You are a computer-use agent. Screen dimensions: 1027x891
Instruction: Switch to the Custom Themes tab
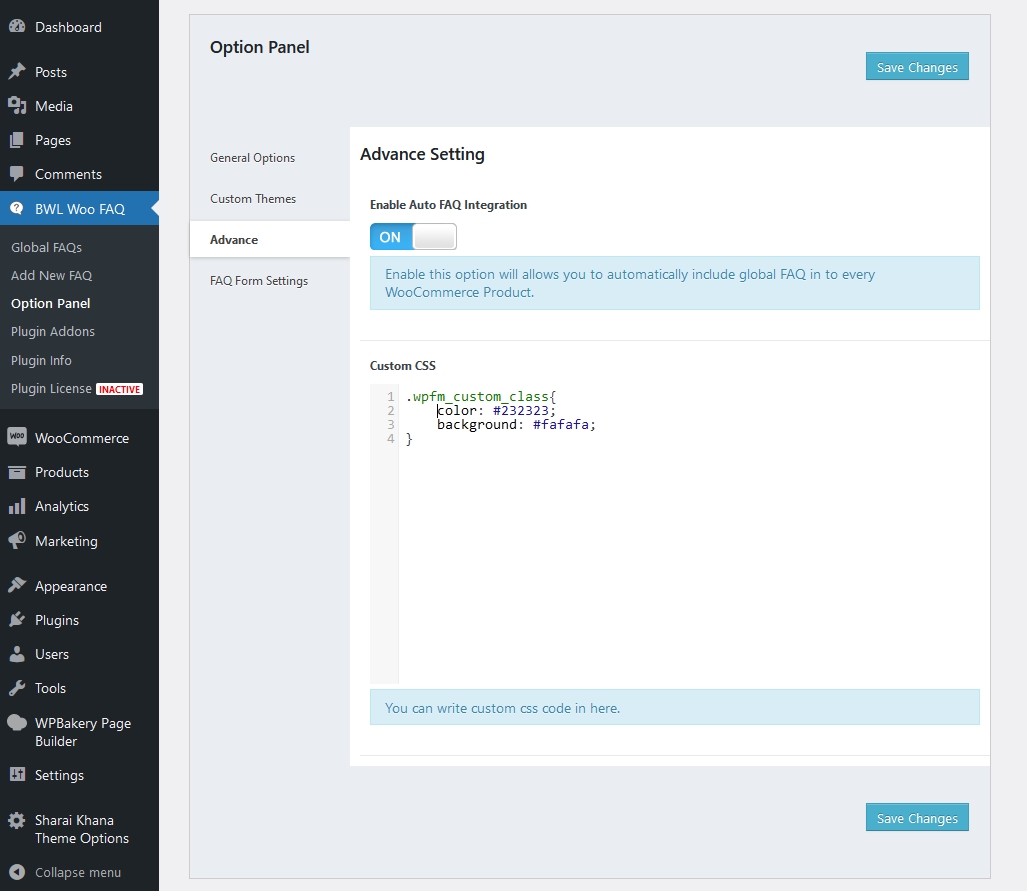pos(252,198)
